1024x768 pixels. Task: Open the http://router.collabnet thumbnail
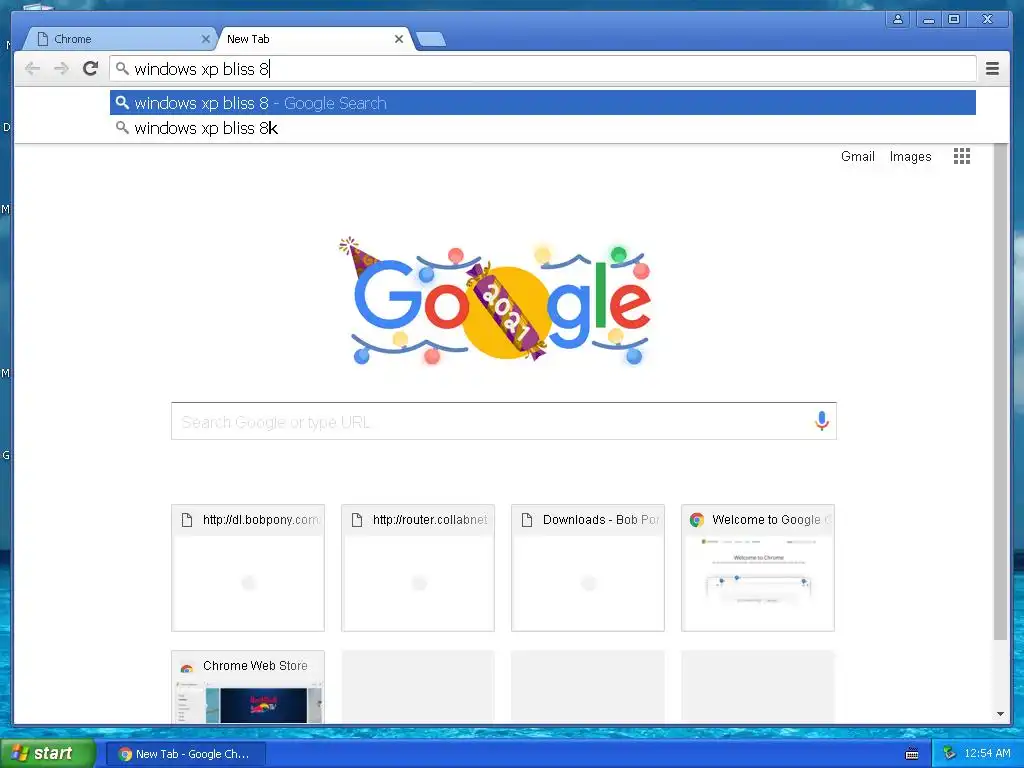point(418,568)
